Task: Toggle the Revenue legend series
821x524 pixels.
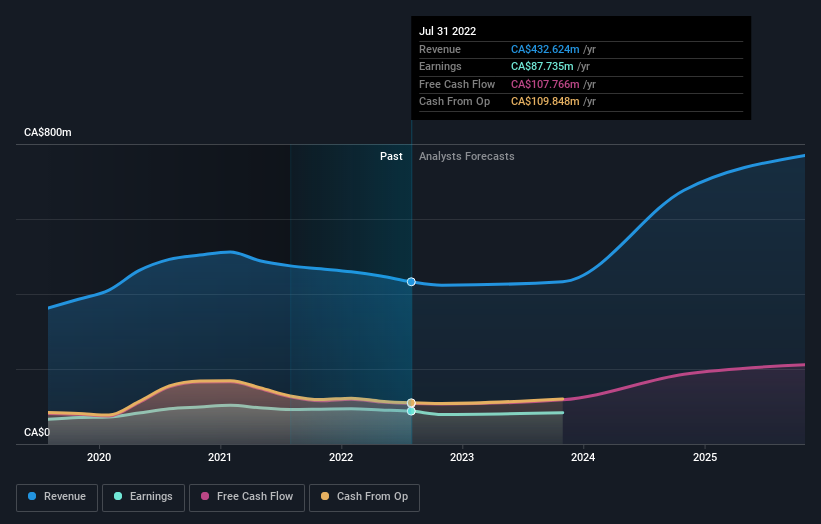Action: (57, 497)
